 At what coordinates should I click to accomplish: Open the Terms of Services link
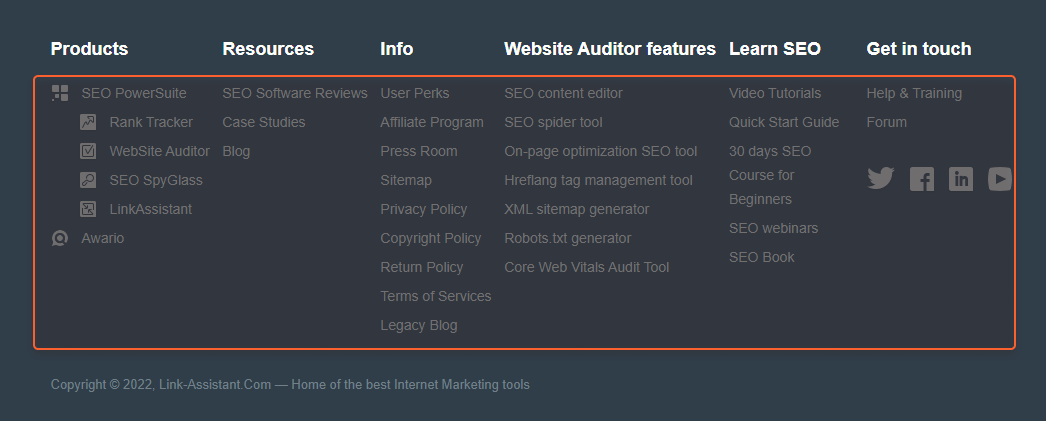click(436, 296)
